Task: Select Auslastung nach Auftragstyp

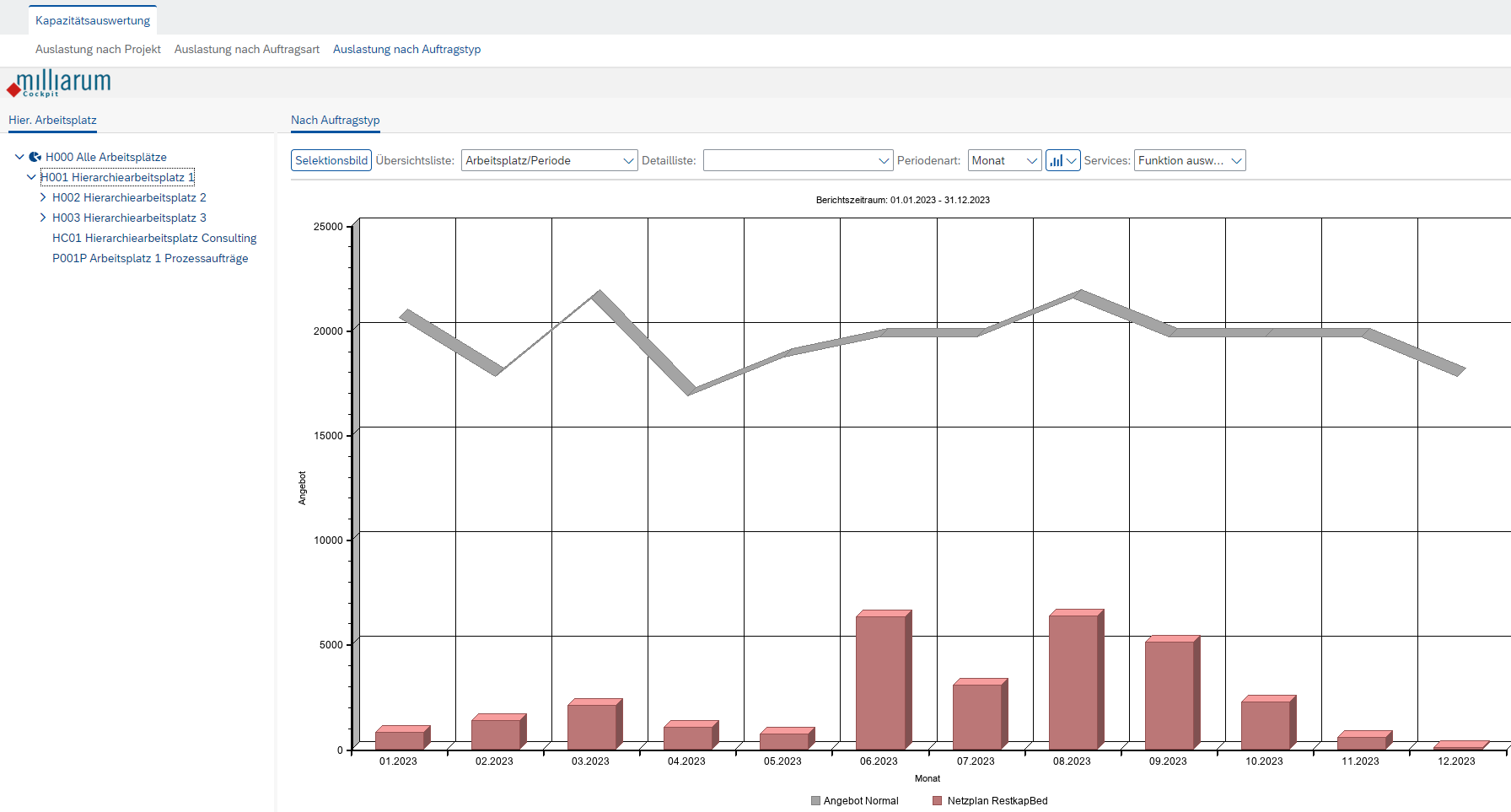Action: tap(406, 49)
